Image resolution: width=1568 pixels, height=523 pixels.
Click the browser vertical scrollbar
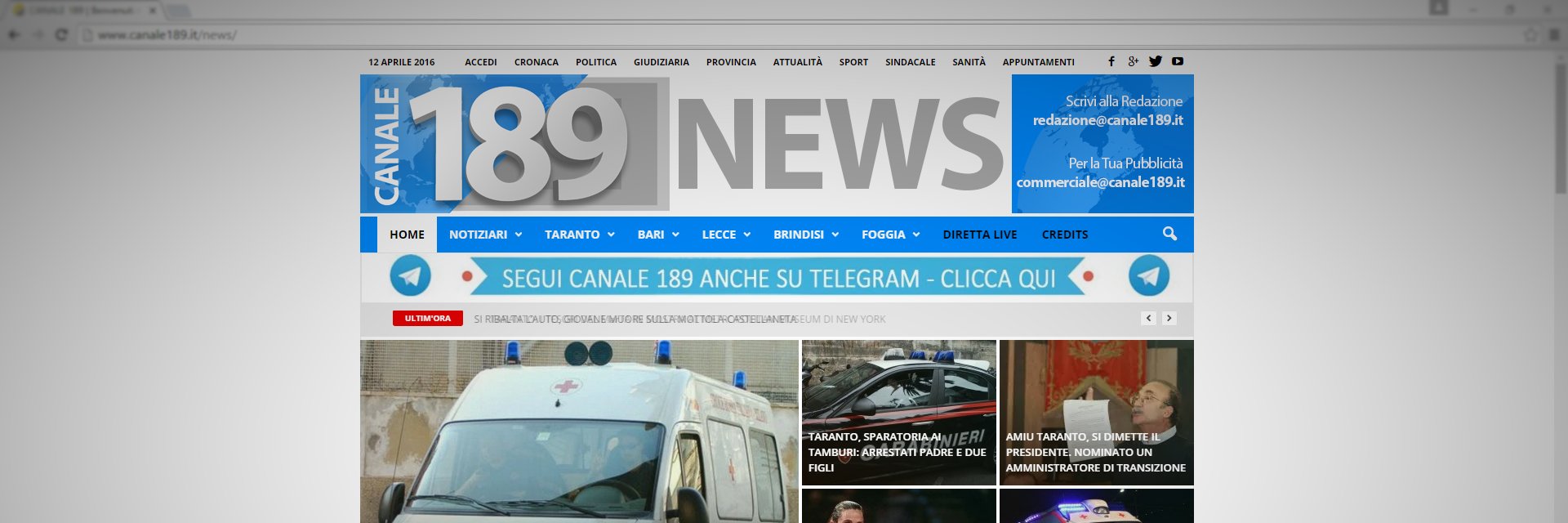[1561, 131]
